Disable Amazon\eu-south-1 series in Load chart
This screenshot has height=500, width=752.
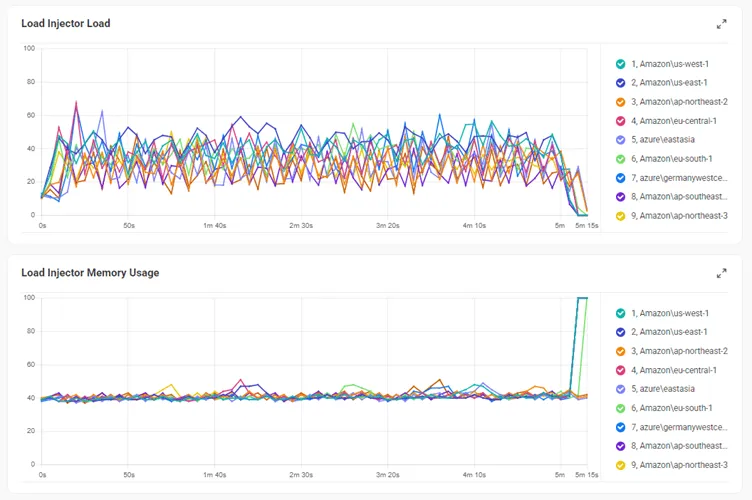(621, 159)
